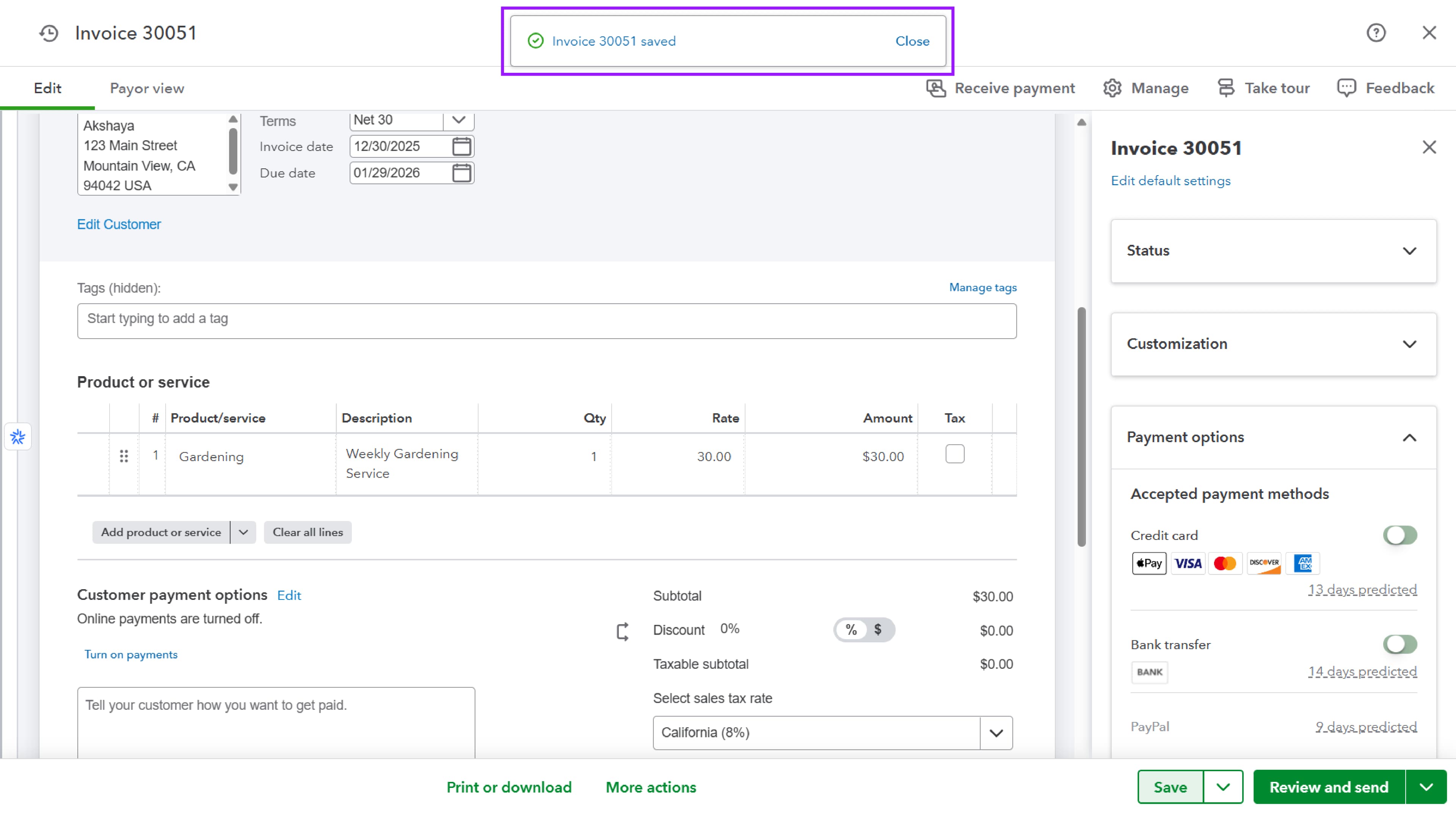Switch discount to dollar amount
This screenshot has height=819, width=1456.
point(878,630)
